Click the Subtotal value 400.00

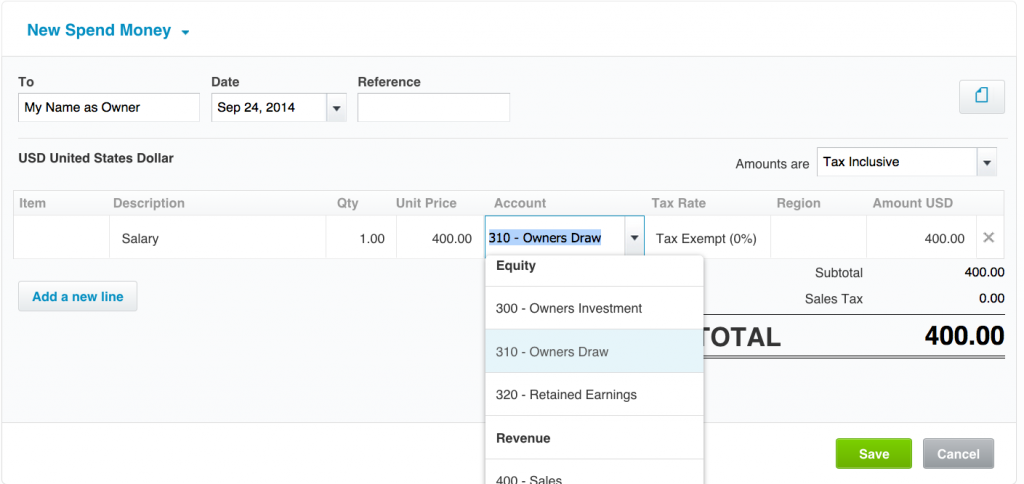pos(984,272)
